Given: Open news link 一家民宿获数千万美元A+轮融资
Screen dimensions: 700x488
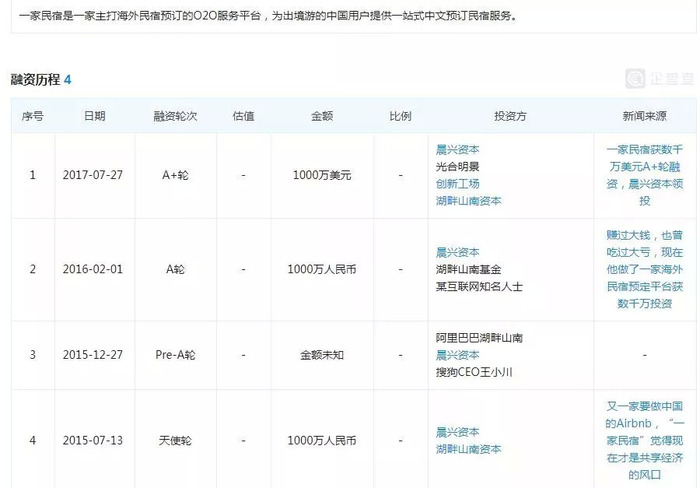Looking at the screenshot, I should [x=645, y=175].
